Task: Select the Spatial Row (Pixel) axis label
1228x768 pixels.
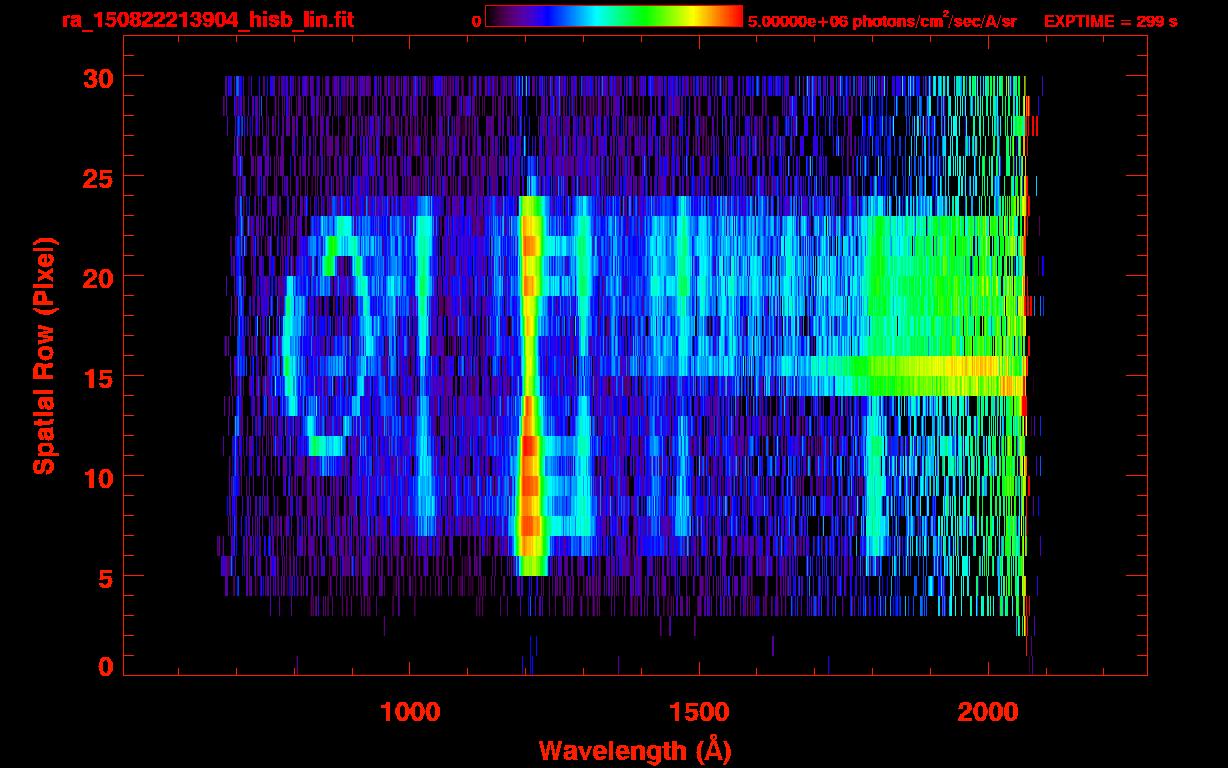Action: point(44,355)
